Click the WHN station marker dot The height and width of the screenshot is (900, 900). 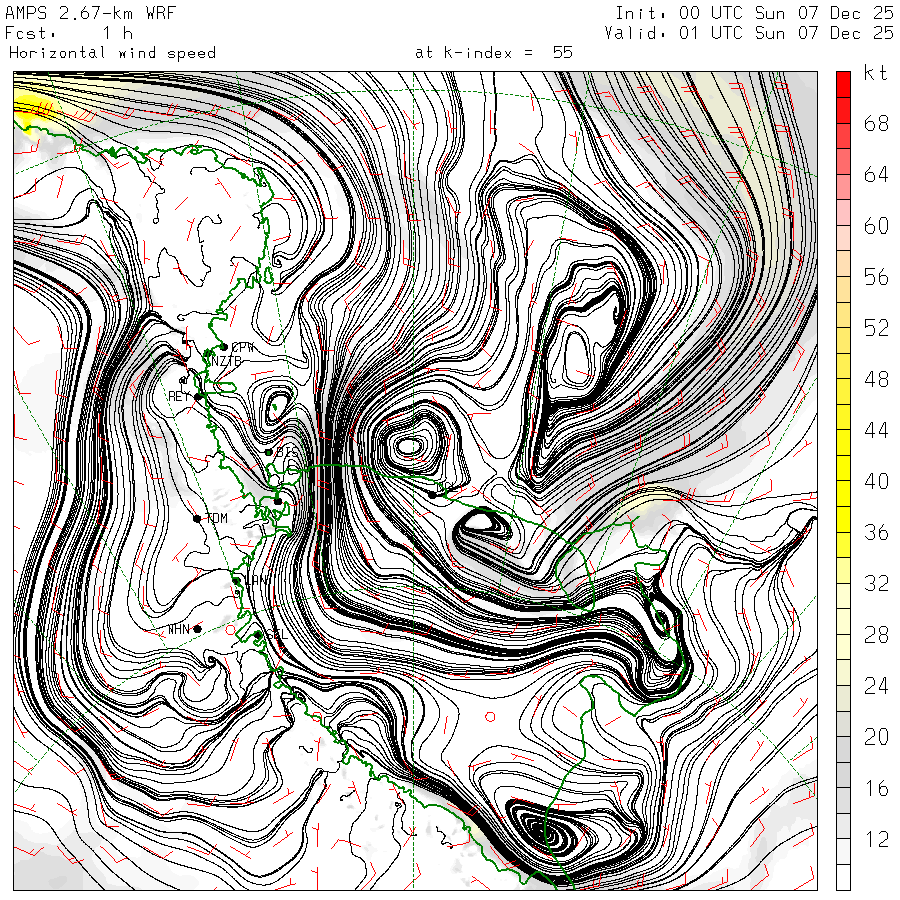pyautogui.click(x=197, y=628)
